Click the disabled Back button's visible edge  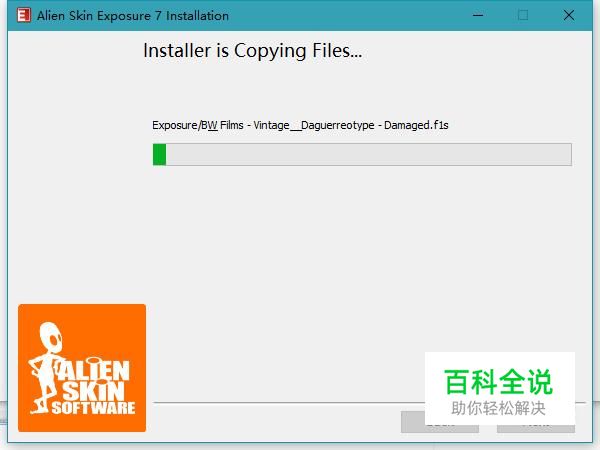point(412,422)
